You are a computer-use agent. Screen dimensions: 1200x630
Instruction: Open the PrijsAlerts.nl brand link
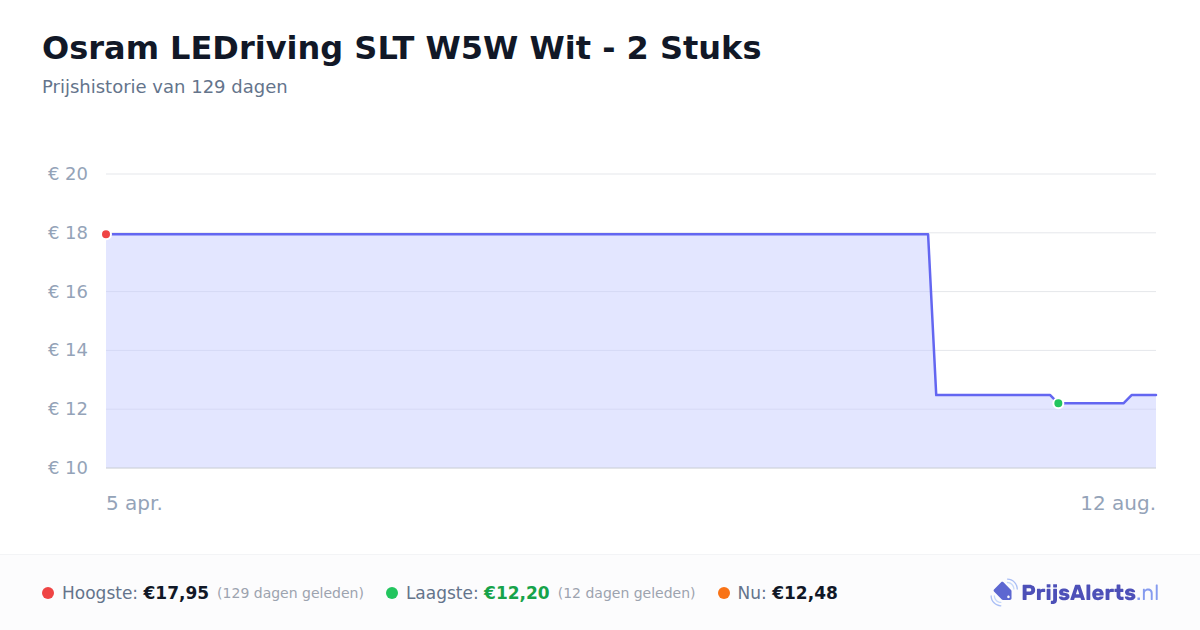[x=1074, y=593]
